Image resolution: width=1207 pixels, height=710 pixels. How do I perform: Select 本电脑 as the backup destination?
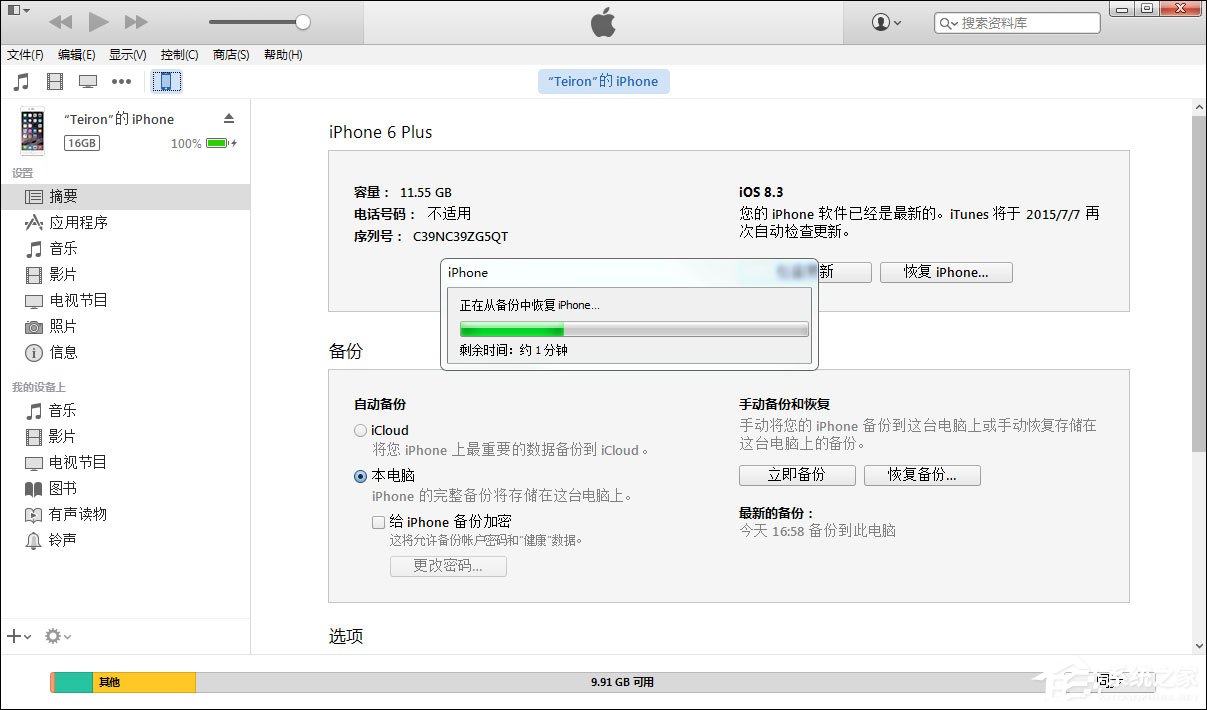pos(359,476)
